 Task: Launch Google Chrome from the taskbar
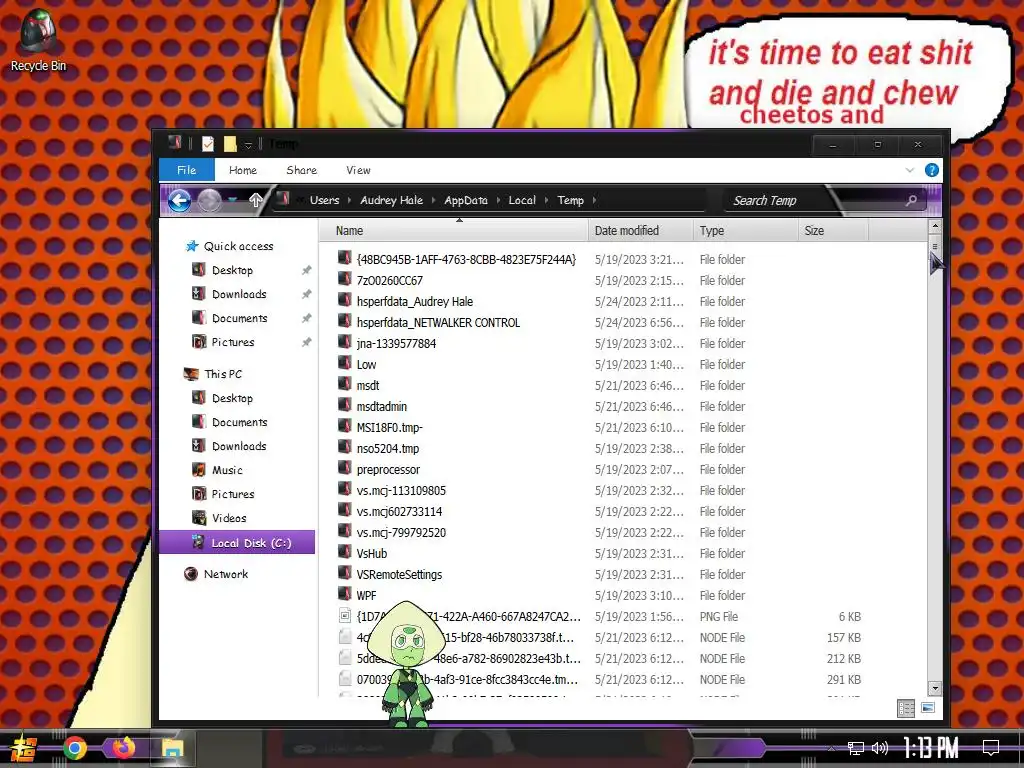coord(74,748)
